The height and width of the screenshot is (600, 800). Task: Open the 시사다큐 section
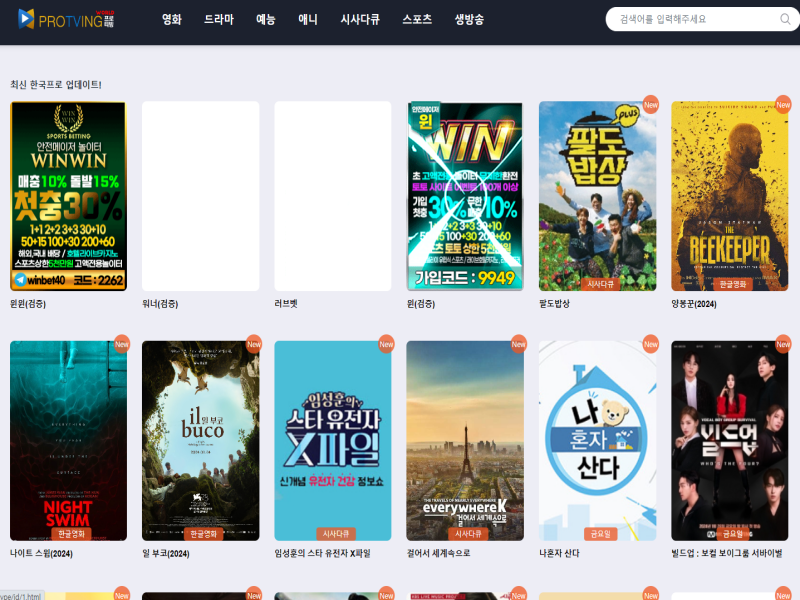pos(360,19)
